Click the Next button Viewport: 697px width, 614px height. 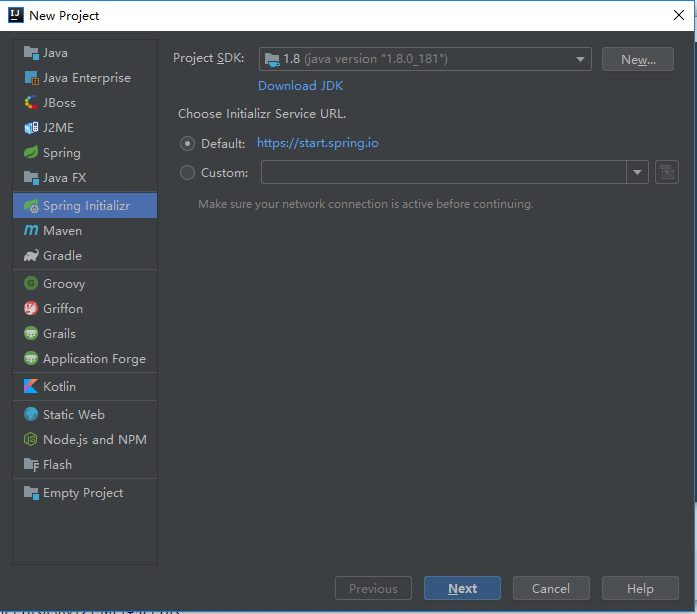point(462,588)
